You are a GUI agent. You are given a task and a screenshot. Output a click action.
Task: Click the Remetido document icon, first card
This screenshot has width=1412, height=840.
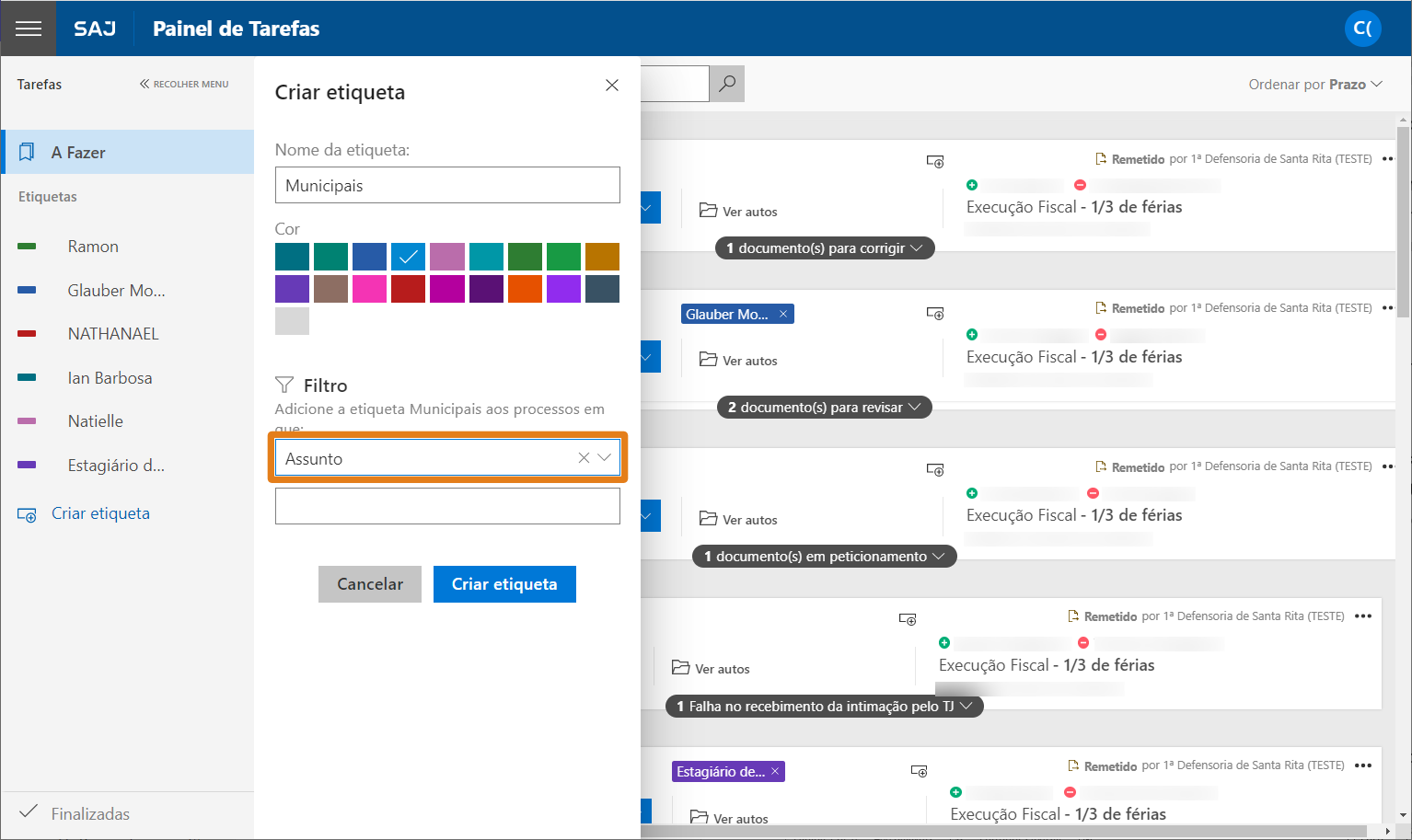coord(1101,158)
